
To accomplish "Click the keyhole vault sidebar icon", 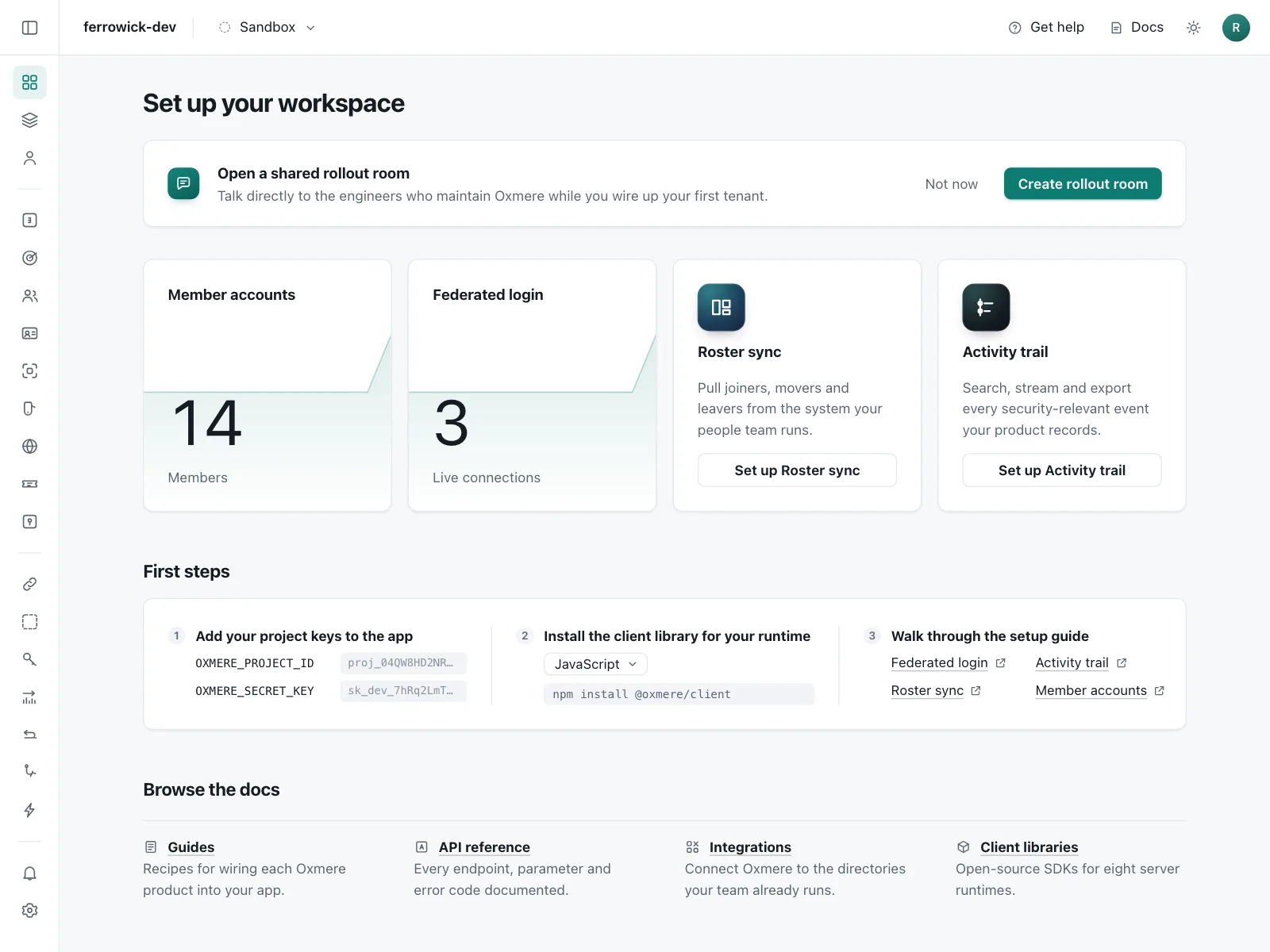I will pos(29,521).
